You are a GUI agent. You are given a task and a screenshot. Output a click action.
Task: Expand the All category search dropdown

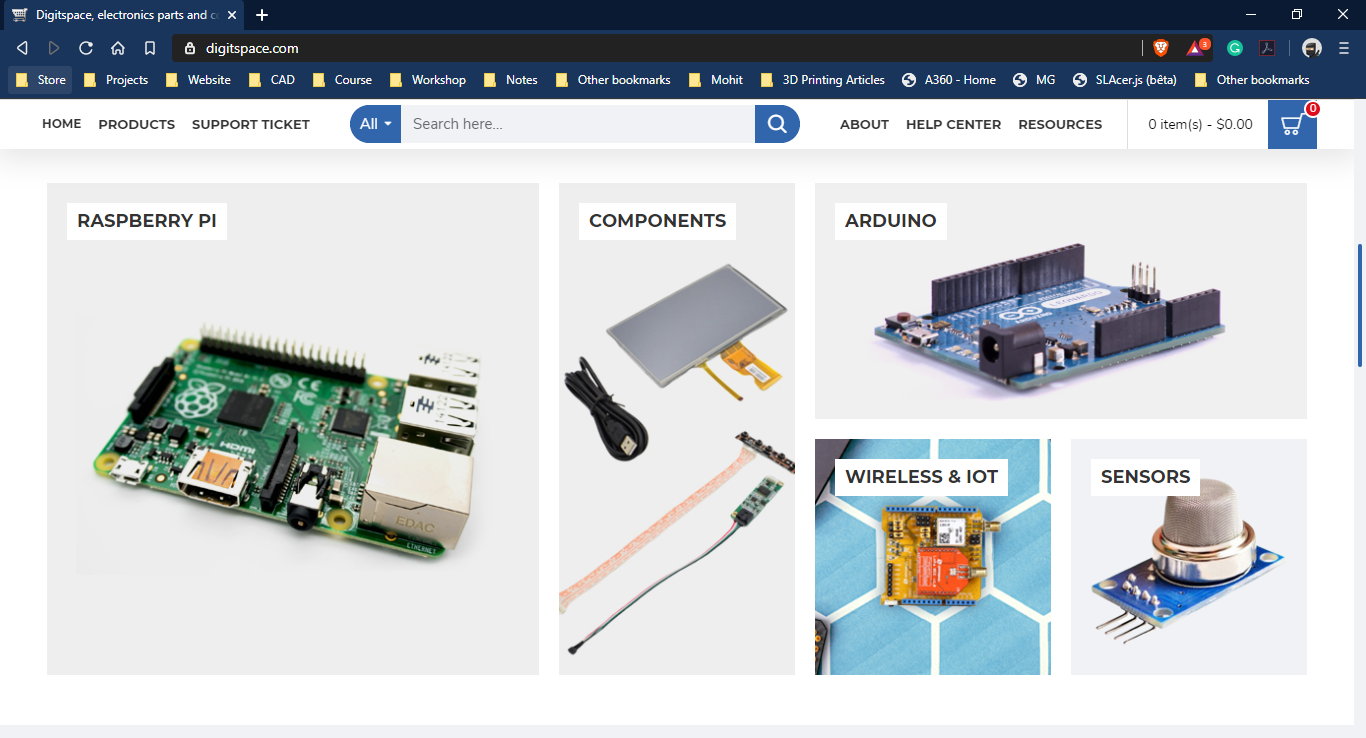(375, 124)
